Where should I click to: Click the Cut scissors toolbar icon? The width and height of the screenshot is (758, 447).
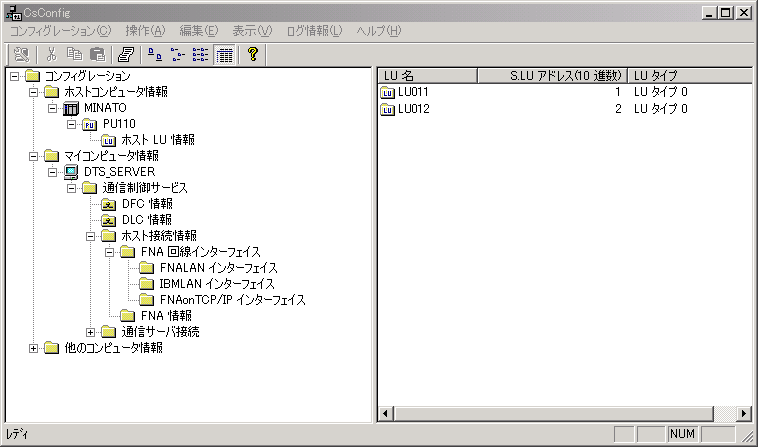click(x=51, y=55)
